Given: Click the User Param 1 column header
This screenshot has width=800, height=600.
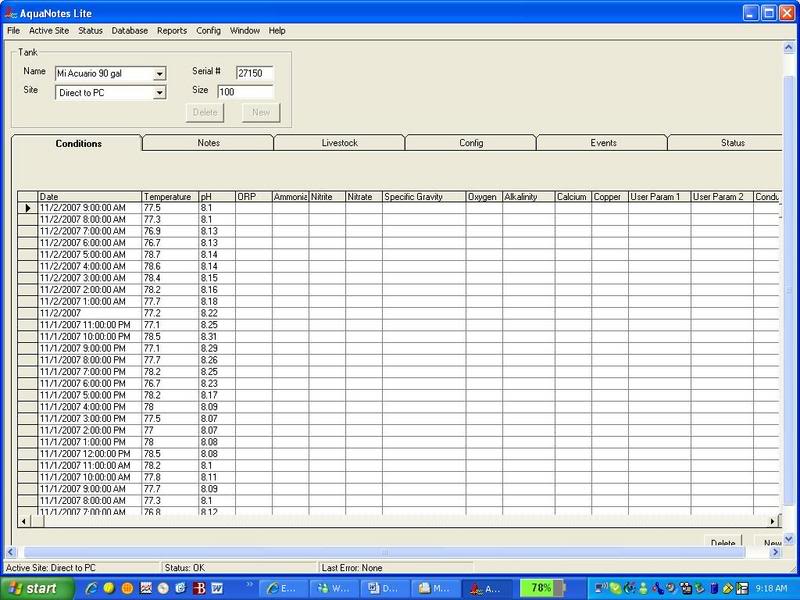Looking at the screenshot, I should tap(659, 197).
